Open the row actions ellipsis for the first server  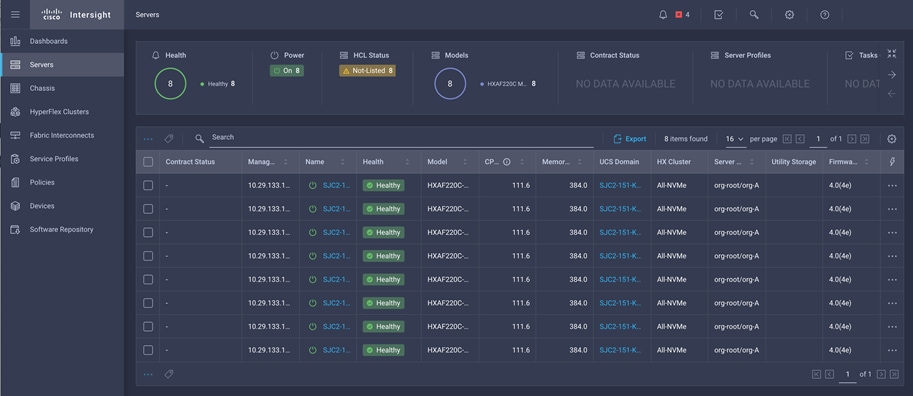[892, 185]
